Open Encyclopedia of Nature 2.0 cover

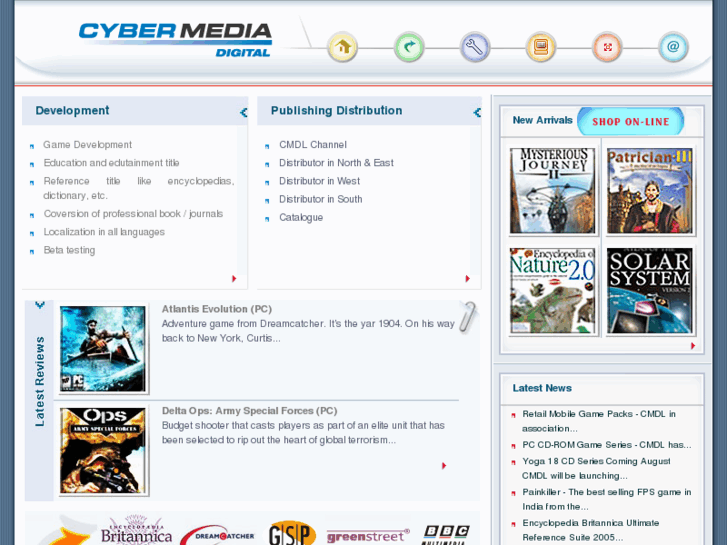click(x=552, y=290)
